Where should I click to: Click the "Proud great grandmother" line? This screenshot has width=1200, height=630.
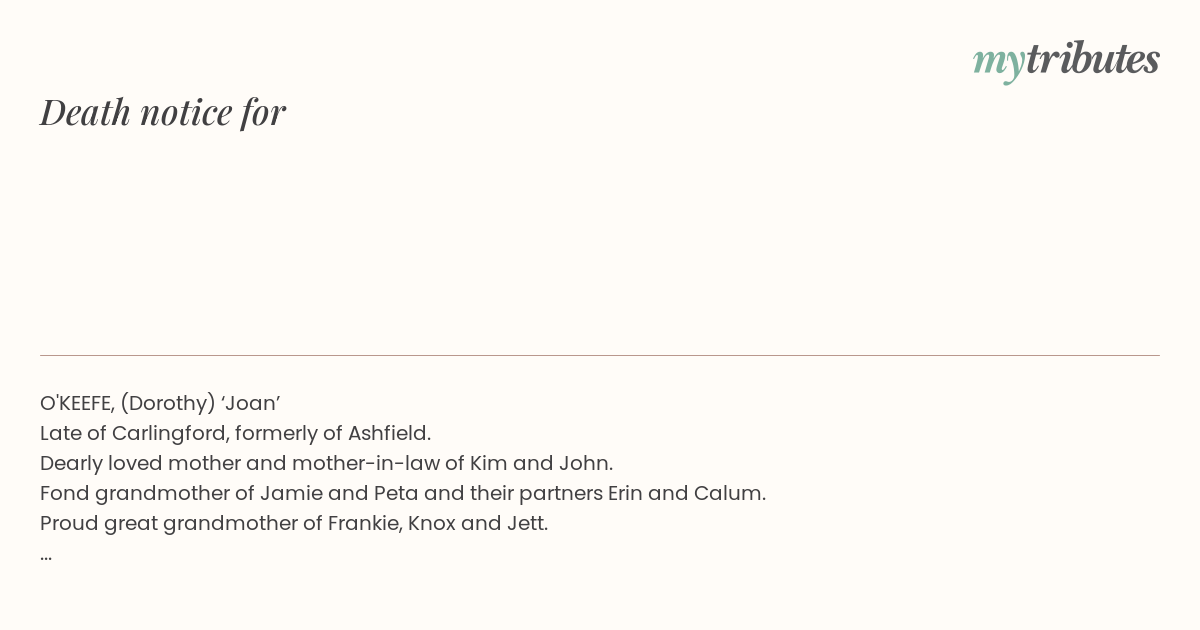coord(294,523)
